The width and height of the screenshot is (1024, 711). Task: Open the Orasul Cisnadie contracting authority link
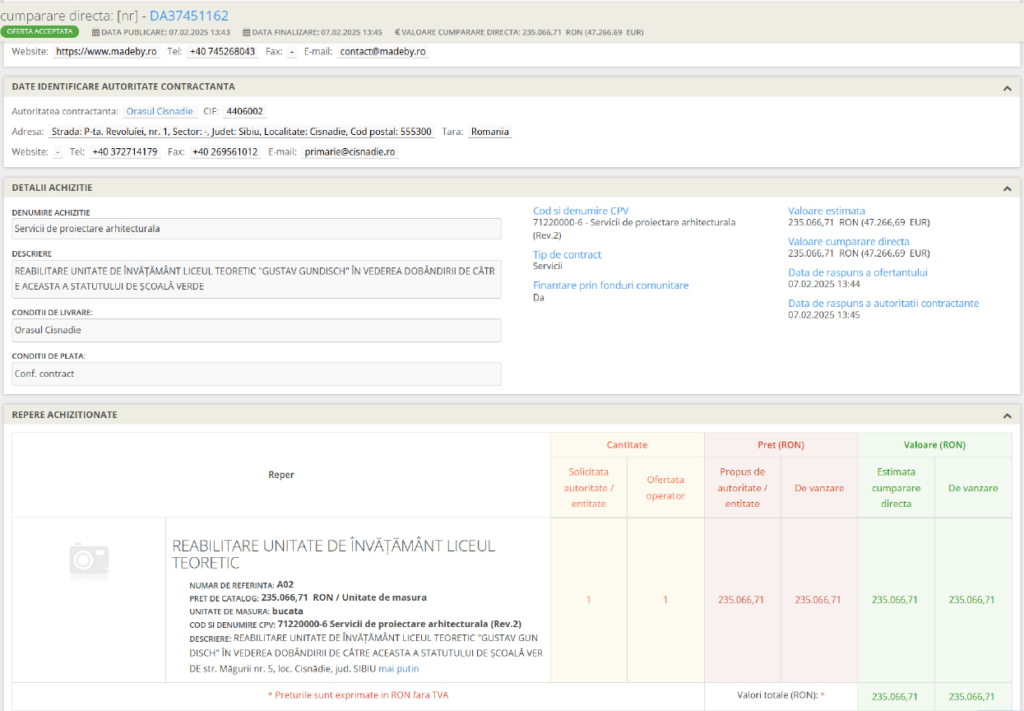coord(160,111)
